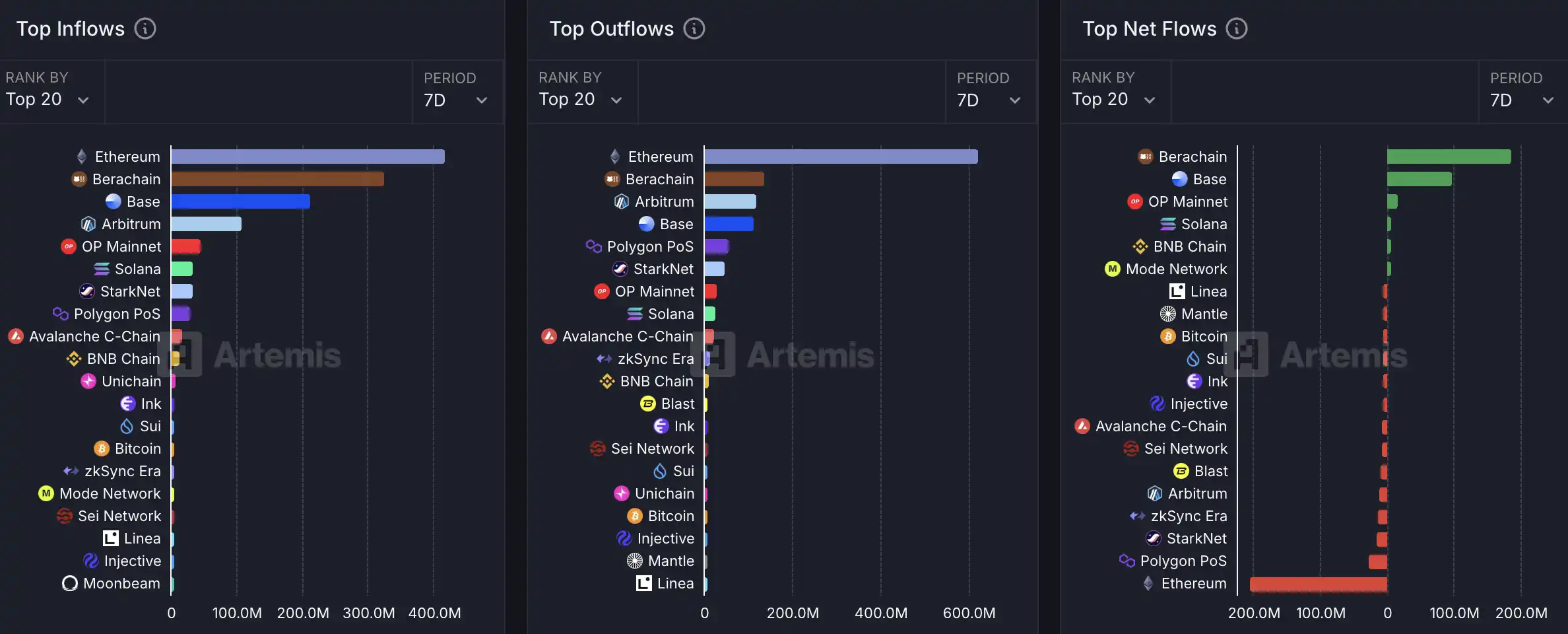Click the Linea icon in Top Outflows
This screenshot has height=634, width=1568.
[644, 583]
